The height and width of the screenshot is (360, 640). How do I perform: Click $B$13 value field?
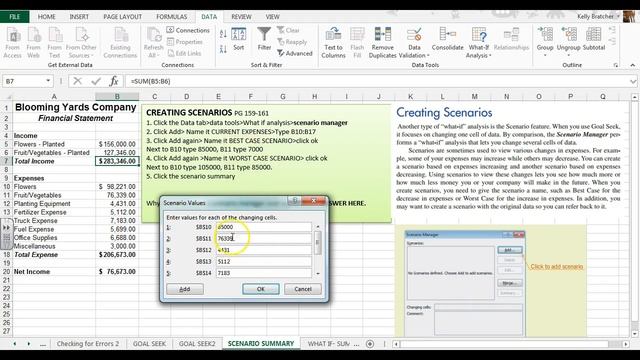(263, 261)
